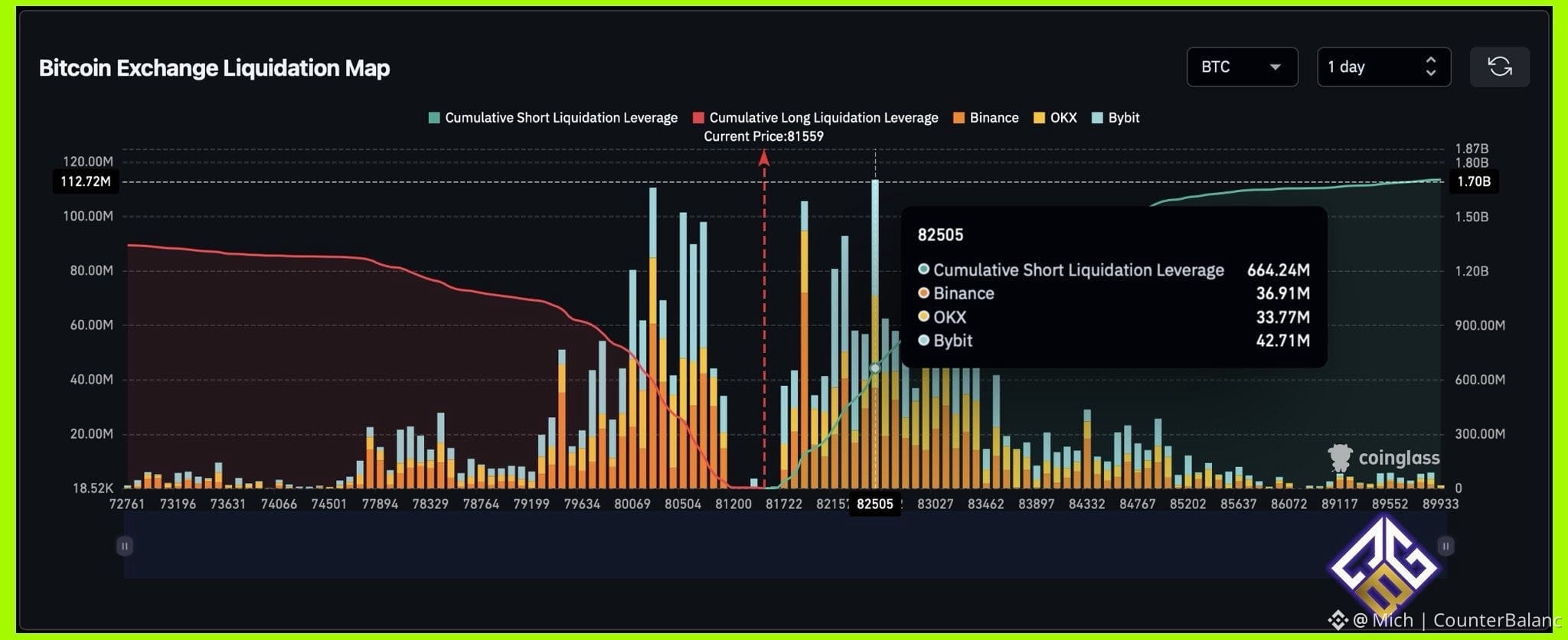
Task: Toggle Cumulative Long Liquidation Leverage legend
Action: (x=815, y=118)
